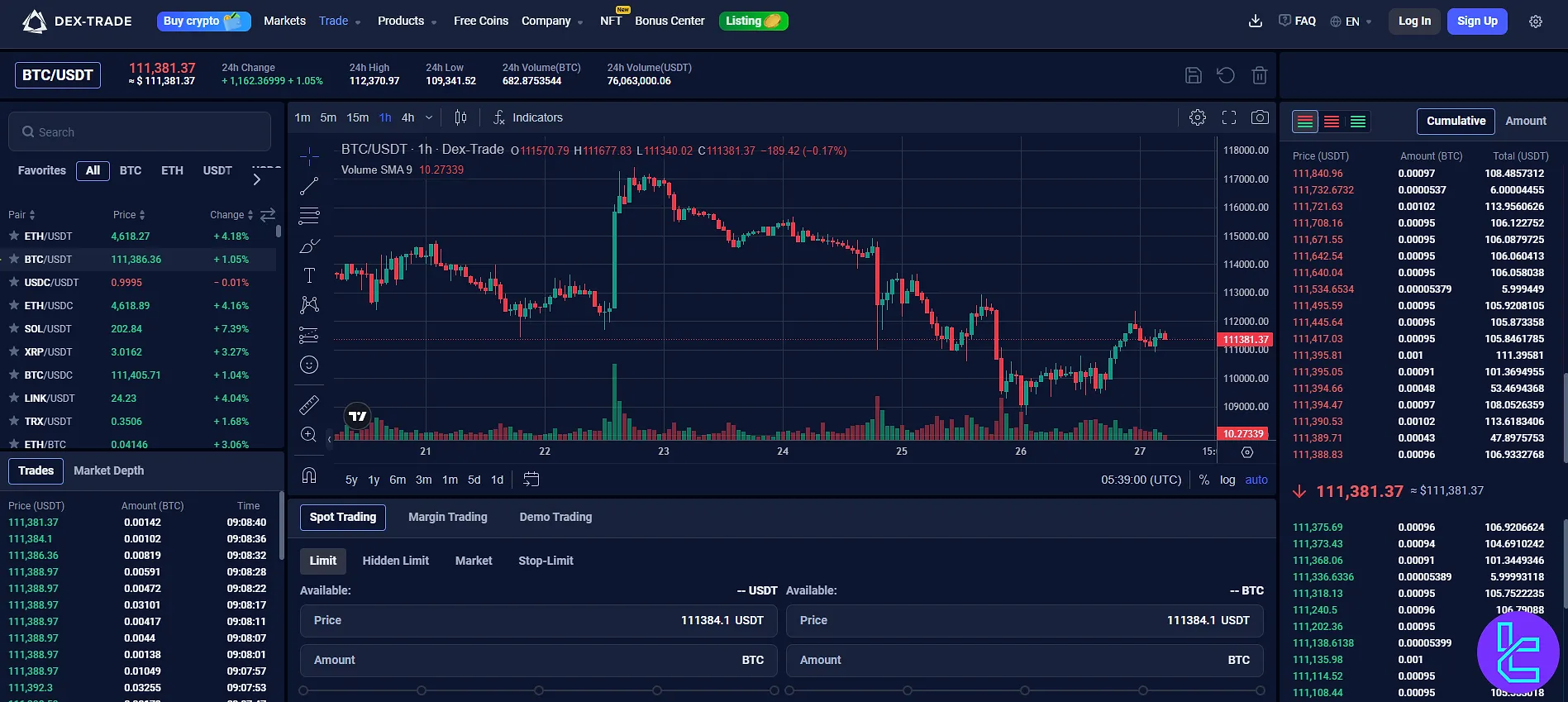The image size is (1568, 702).
Task: Switch to Margin Trading tab
Action: pyautogui.click(x=448, y=517)
